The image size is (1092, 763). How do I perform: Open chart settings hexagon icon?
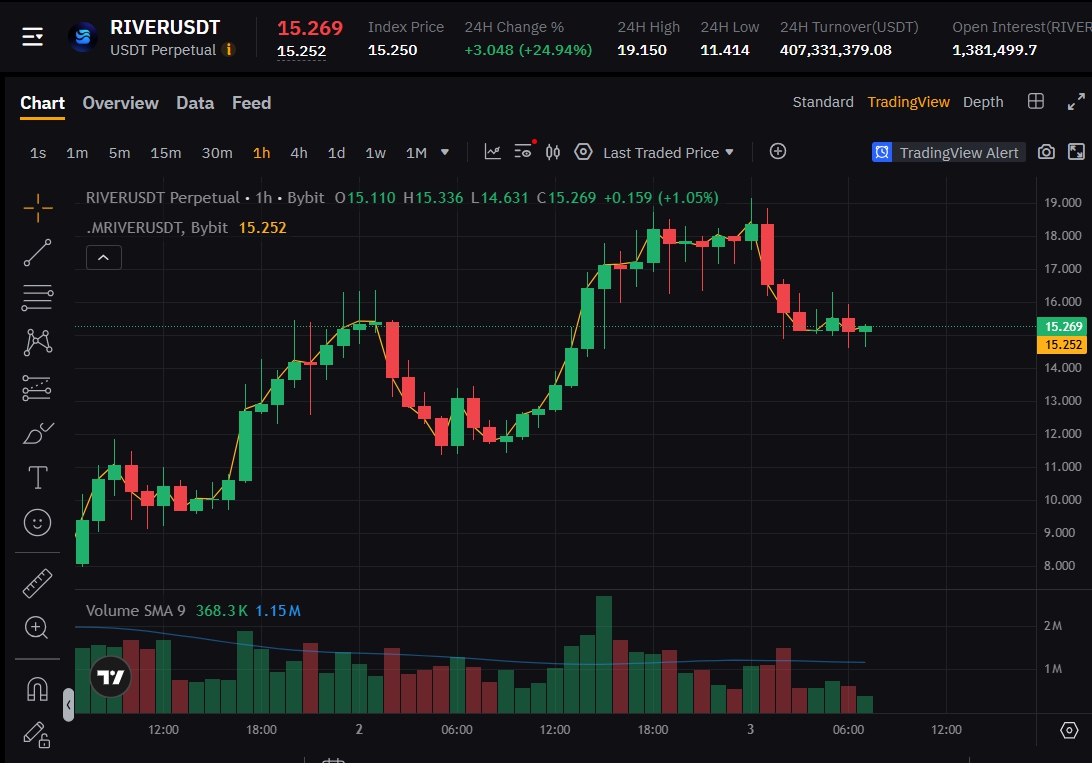point(583,152)
